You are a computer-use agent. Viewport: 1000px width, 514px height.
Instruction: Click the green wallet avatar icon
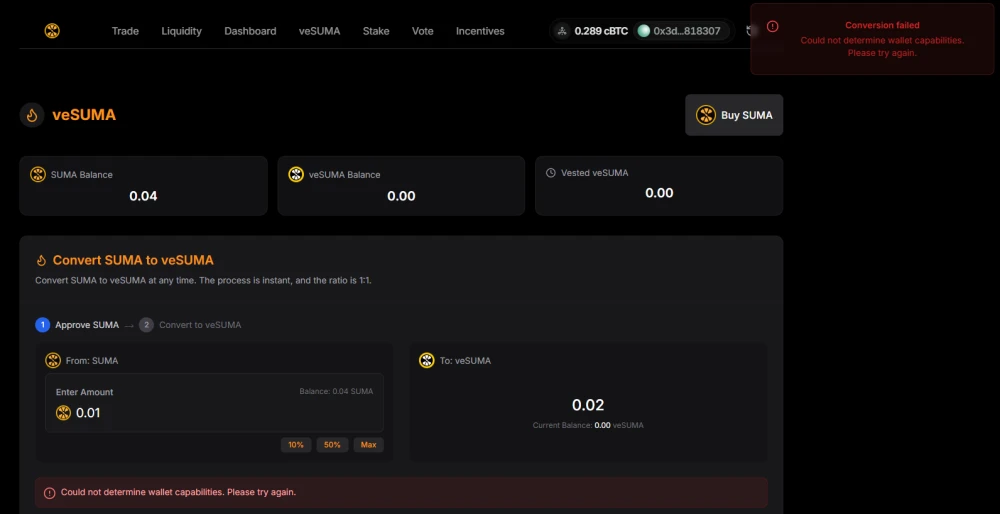[644, 31]
